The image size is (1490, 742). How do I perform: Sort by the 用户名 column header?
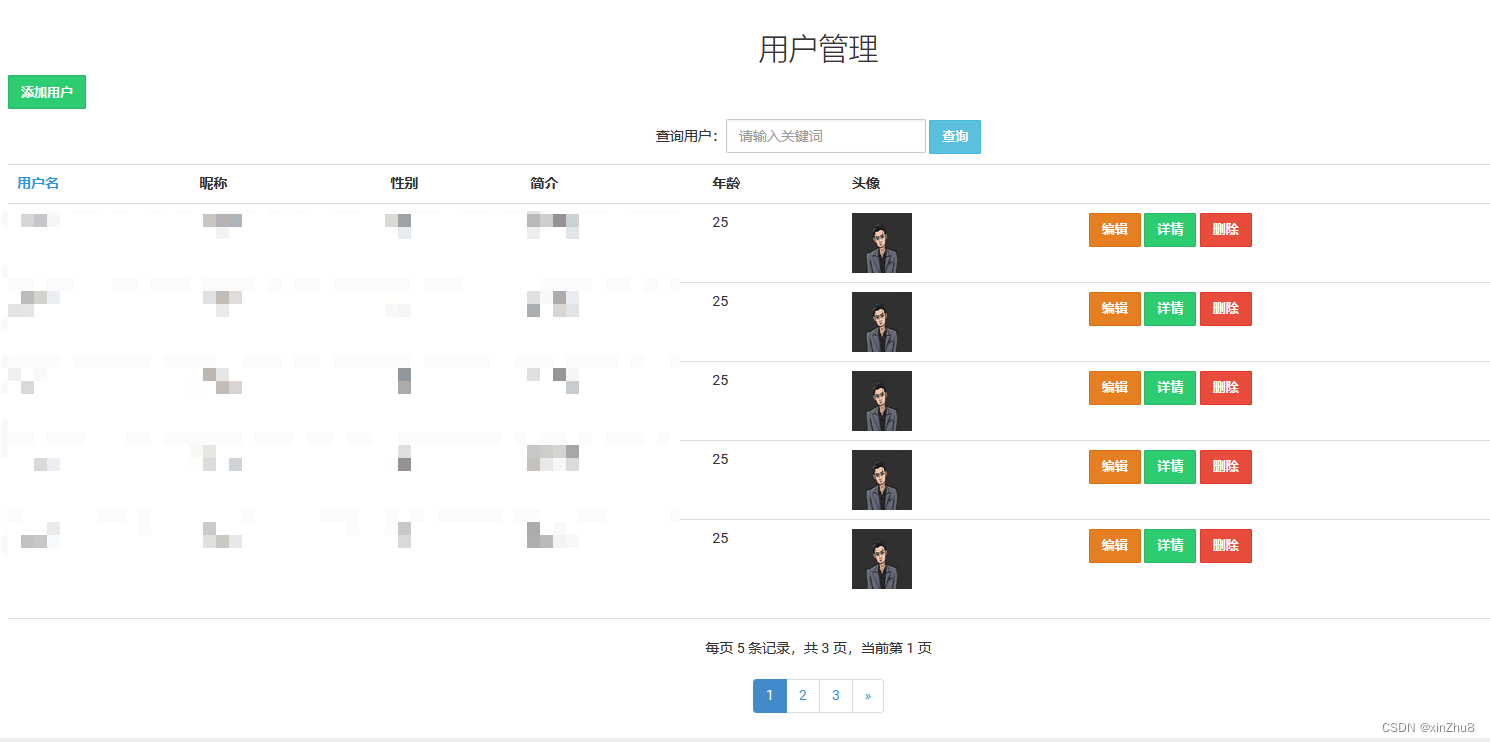click(38, 183)
